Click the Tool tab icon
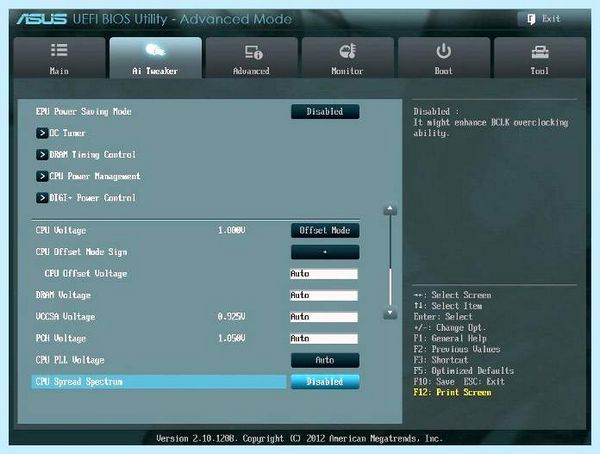 click(x=540, y=52)
